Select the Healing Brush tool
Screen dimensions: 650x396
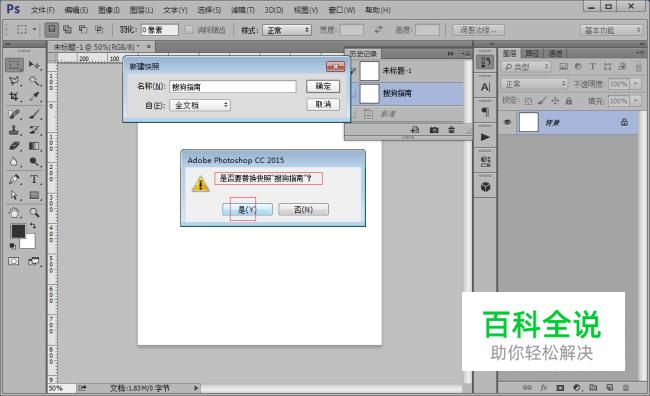coord(14,114)
